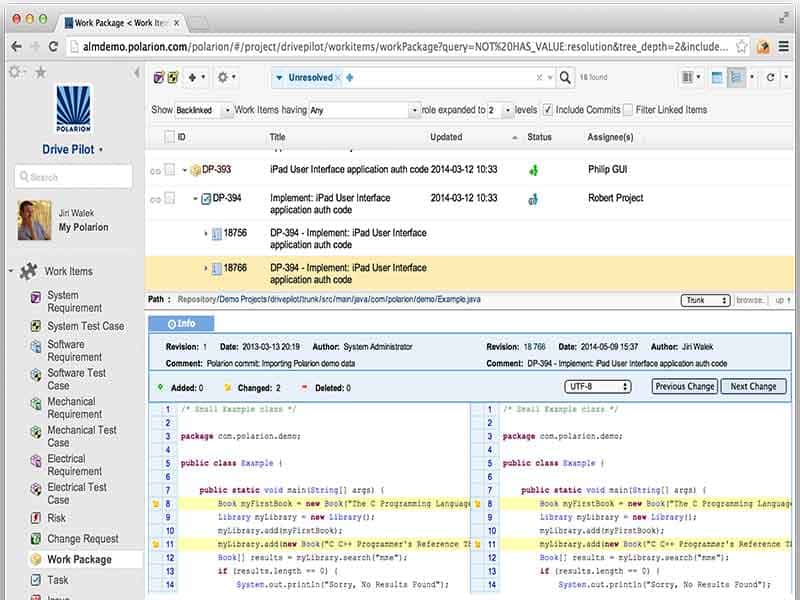Uncheck the Include Commits checkbox
The image size is (800, 600).
click(x=548, y=110)
